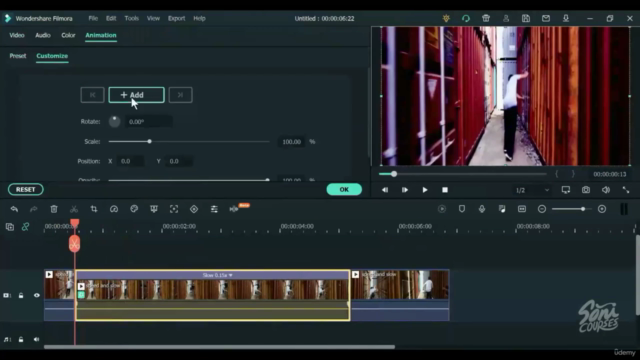Zoom out timeline with minus icon
This screenshot has width=640, height=360.
coord(542,209)
